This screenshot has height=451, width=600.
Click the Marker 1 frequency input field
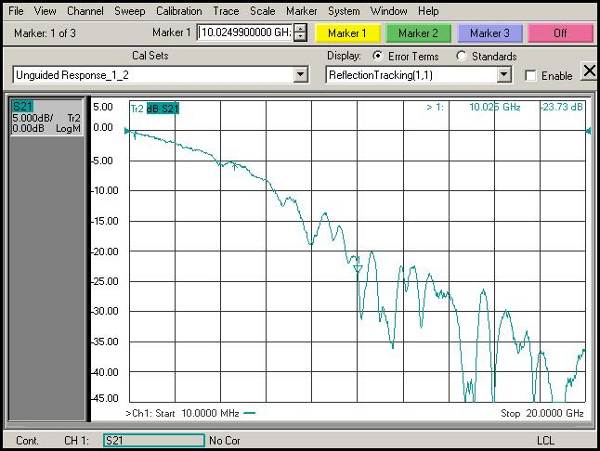(244, 33)
